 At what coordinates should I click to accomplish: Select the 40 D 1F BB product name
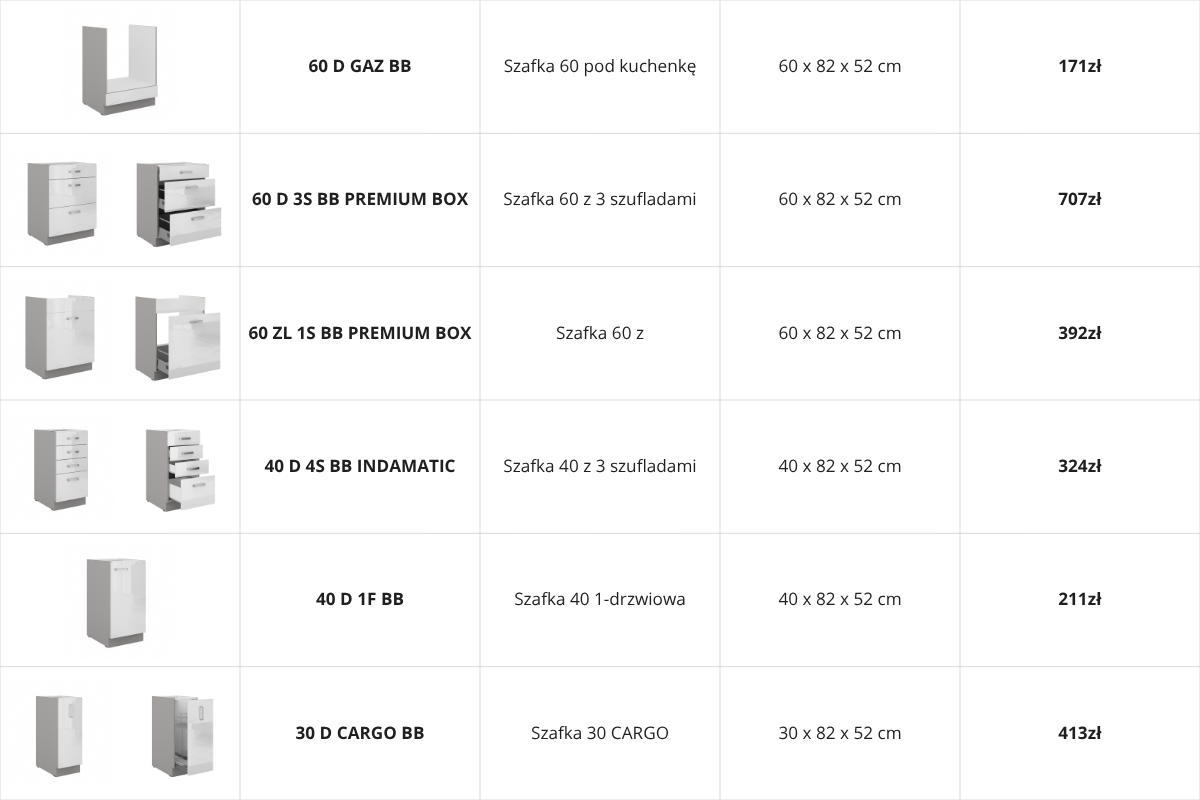coord(360,599)
